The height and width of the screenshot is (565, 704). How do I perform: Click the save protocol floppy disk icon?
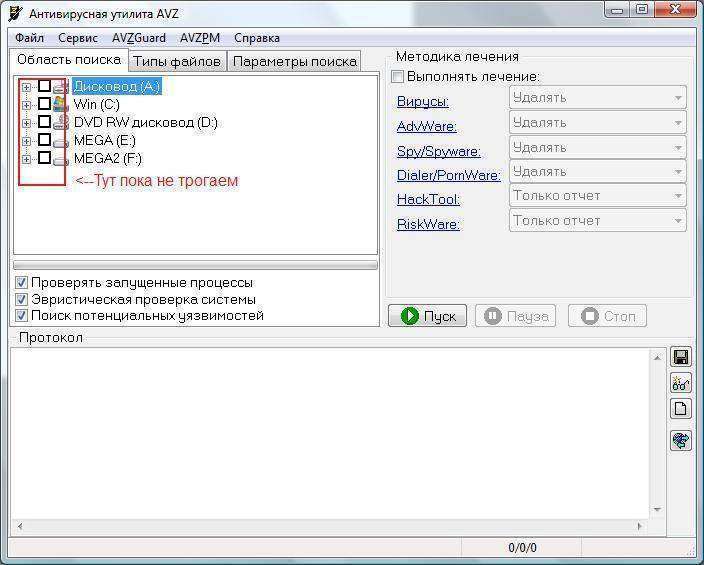[681, 358]
